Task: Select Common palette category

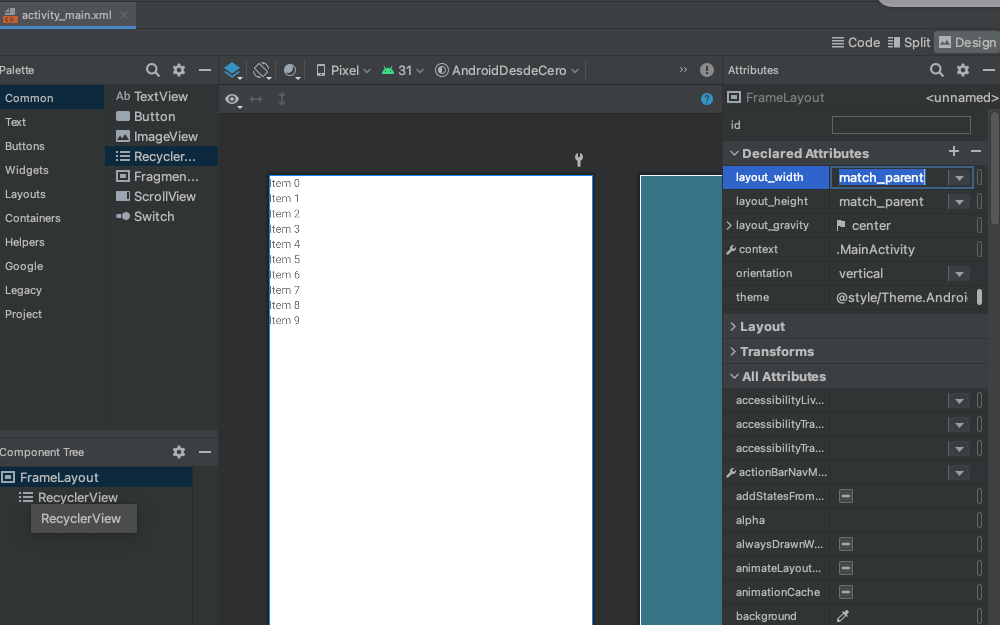Action: pos(52,98)
